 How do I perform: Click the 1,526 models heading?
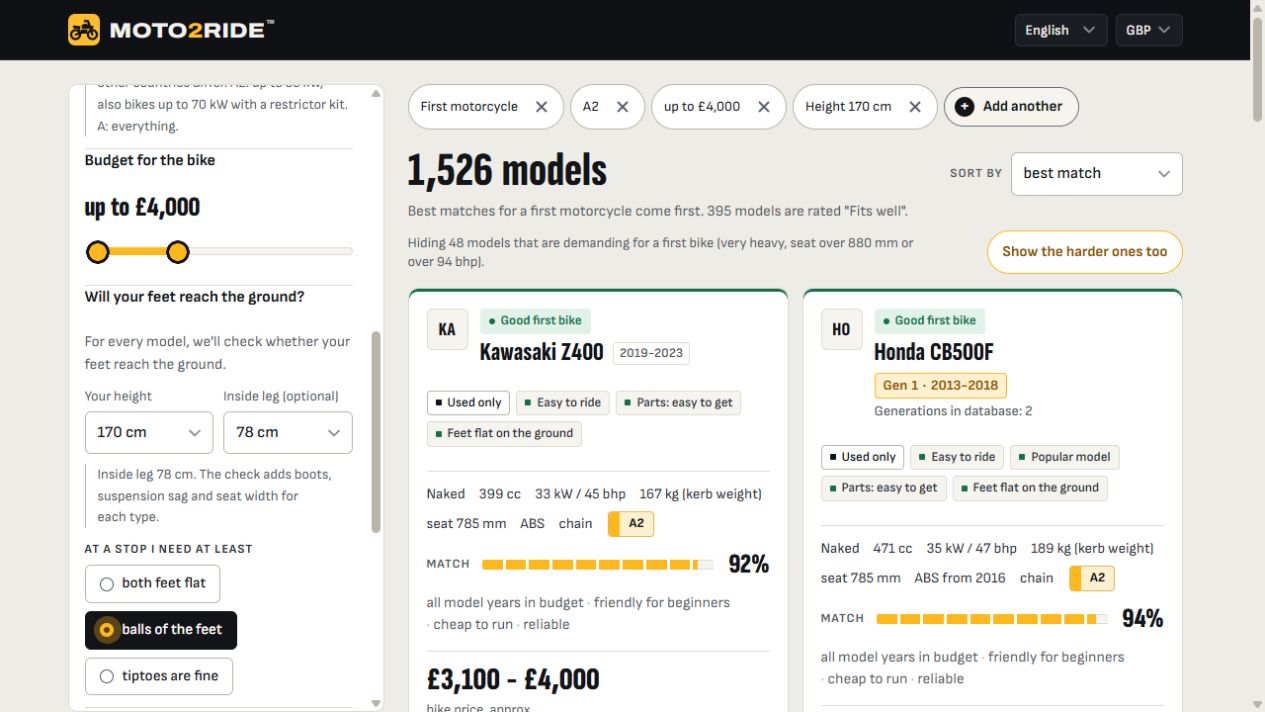pyautogui.click(x=507, y=171)
